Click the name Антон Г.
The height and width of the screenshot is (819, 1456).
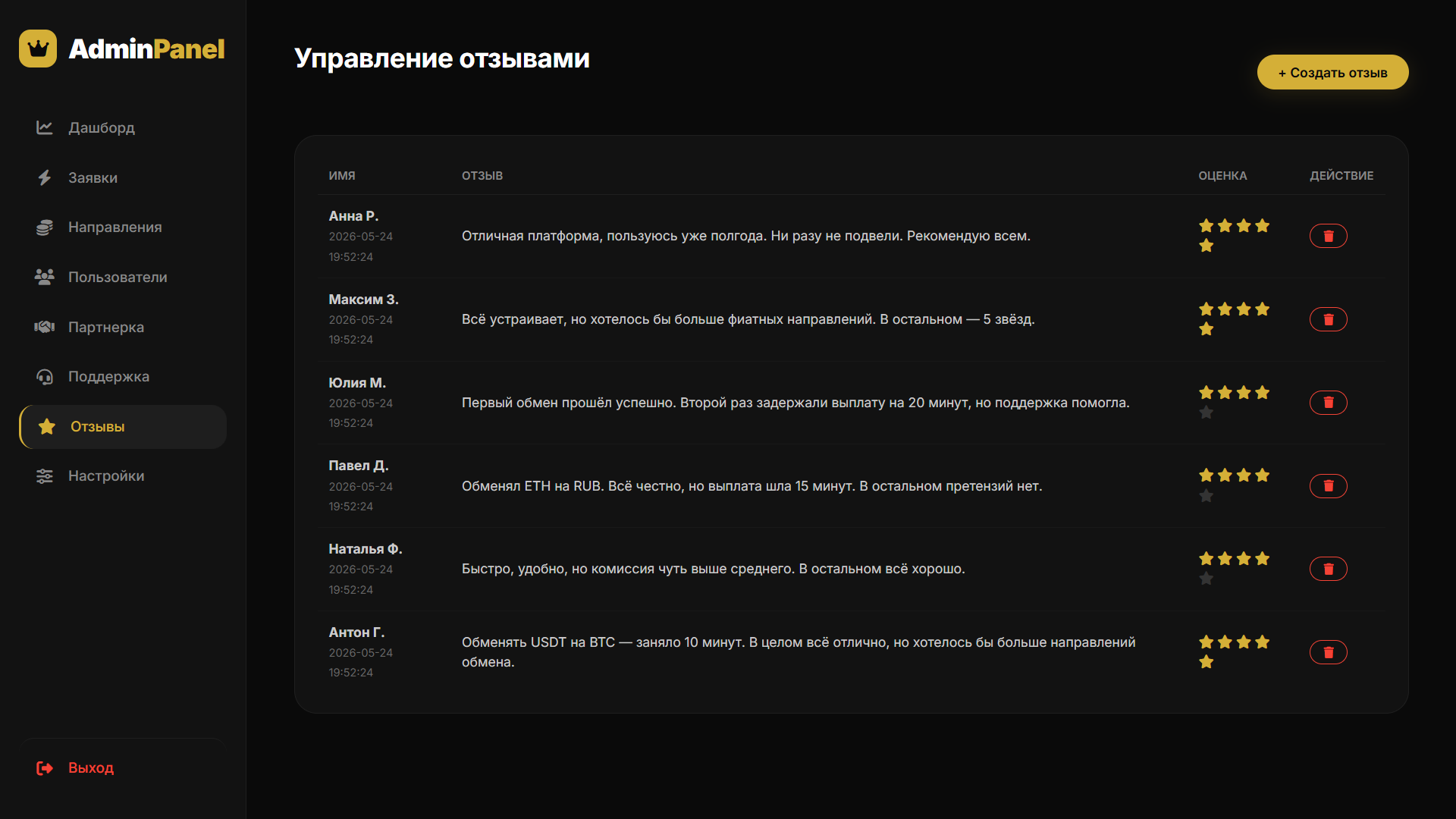(356, 632)
